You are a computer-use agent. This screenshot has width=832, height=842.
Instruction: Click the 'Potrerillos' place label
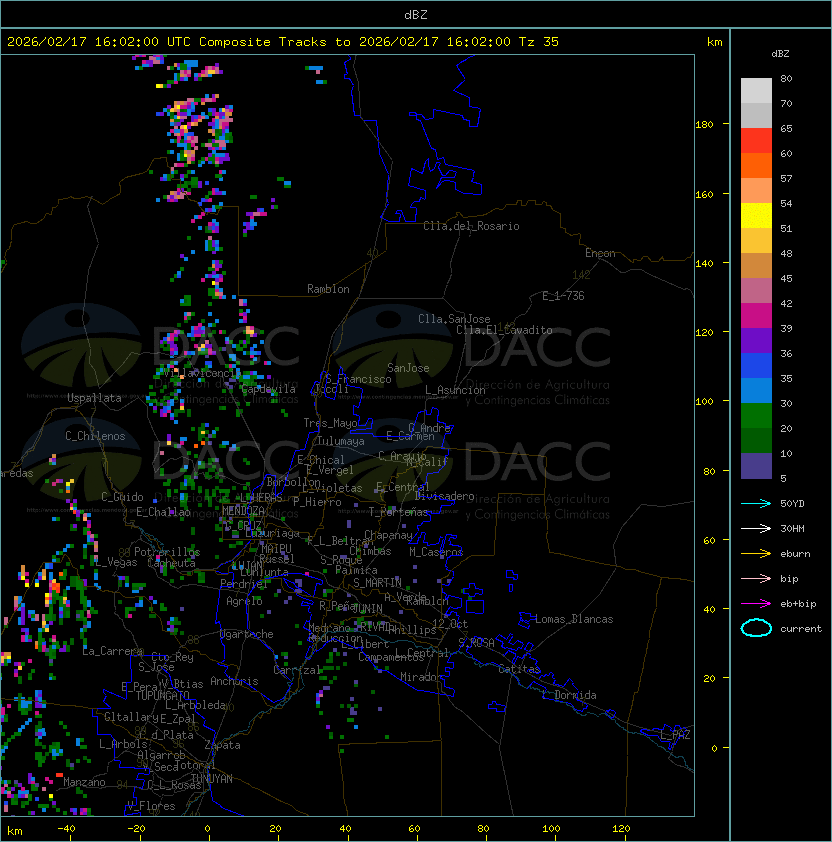click(x=167, y=552)
